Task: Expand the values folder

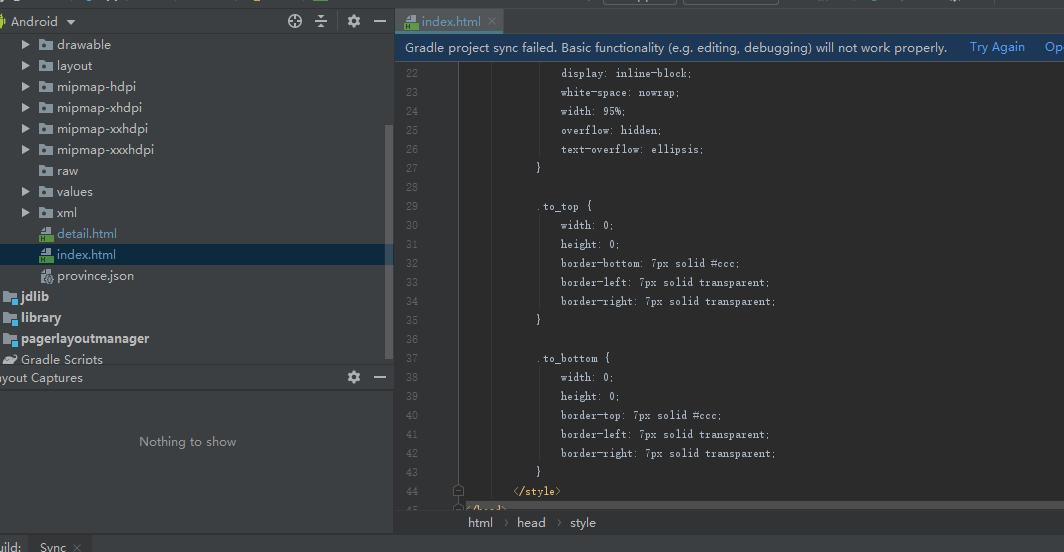Action: [x=26, y=192]
